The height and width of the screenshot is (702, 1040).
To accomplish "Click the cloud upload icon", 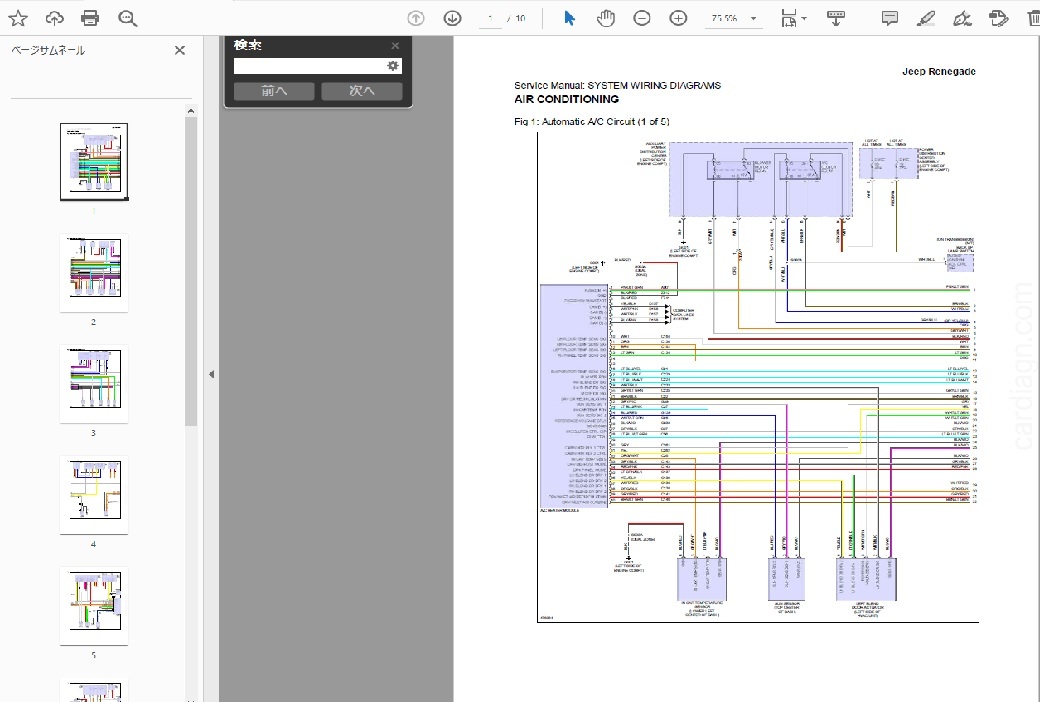I will 54,19.
